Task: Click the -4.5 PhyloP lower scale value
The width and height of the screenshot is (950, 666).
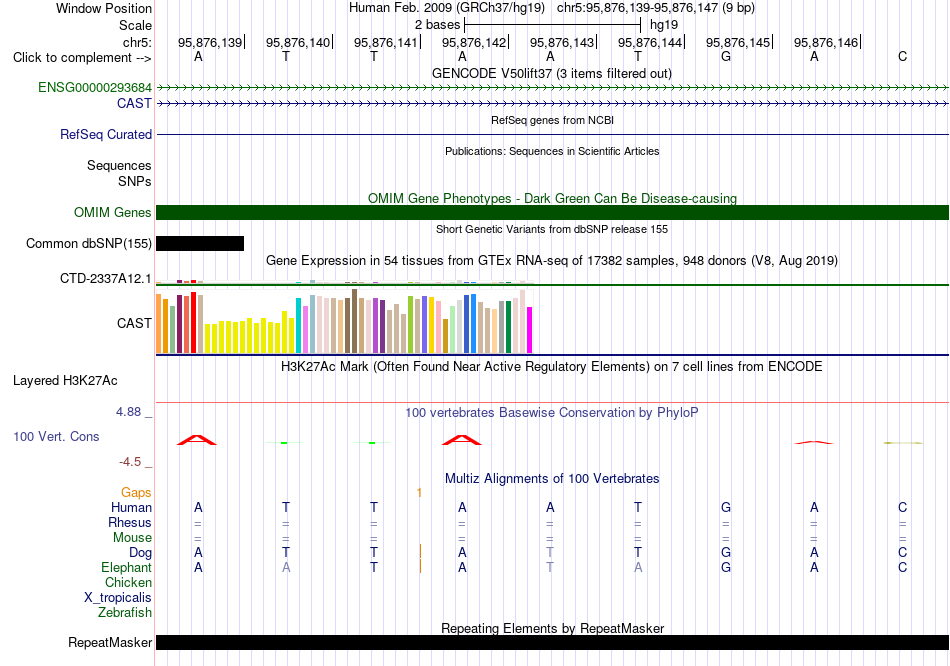Action: (x=130, y=462)
